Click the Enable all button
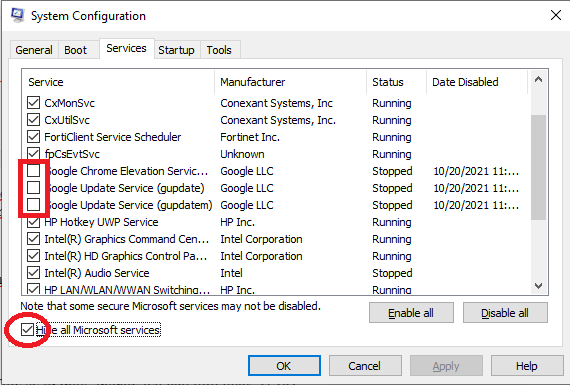Viewport: 570px width, 385px height. pyautogui.click(x=411, y=313)
